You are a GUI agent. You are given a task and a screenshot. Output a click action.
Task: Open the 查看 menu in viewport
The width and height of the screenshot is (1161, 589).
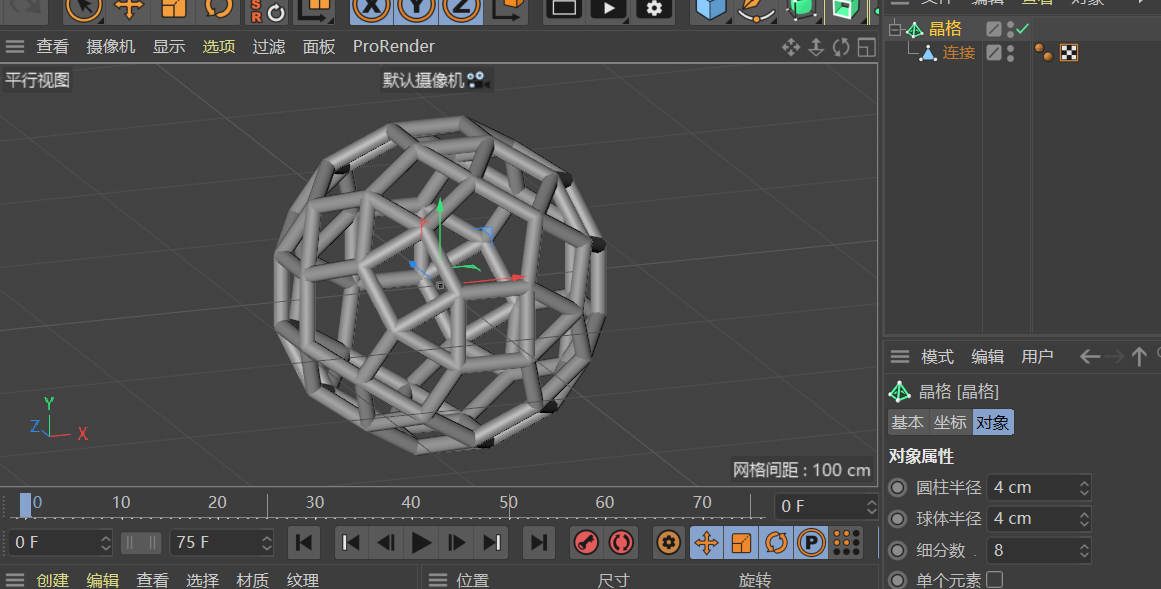[53, 47]
